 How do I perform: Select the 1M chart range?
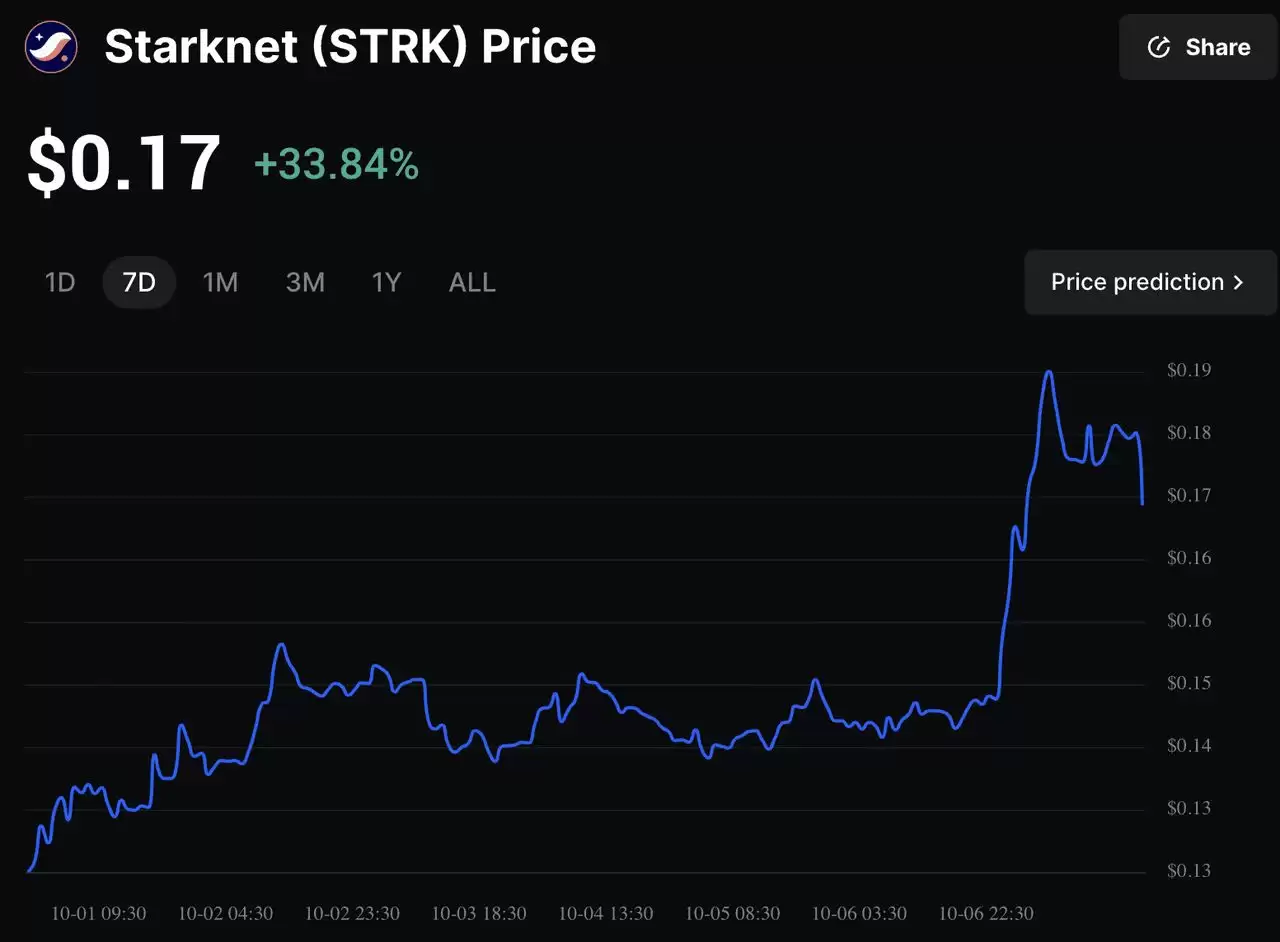(221, 282)
